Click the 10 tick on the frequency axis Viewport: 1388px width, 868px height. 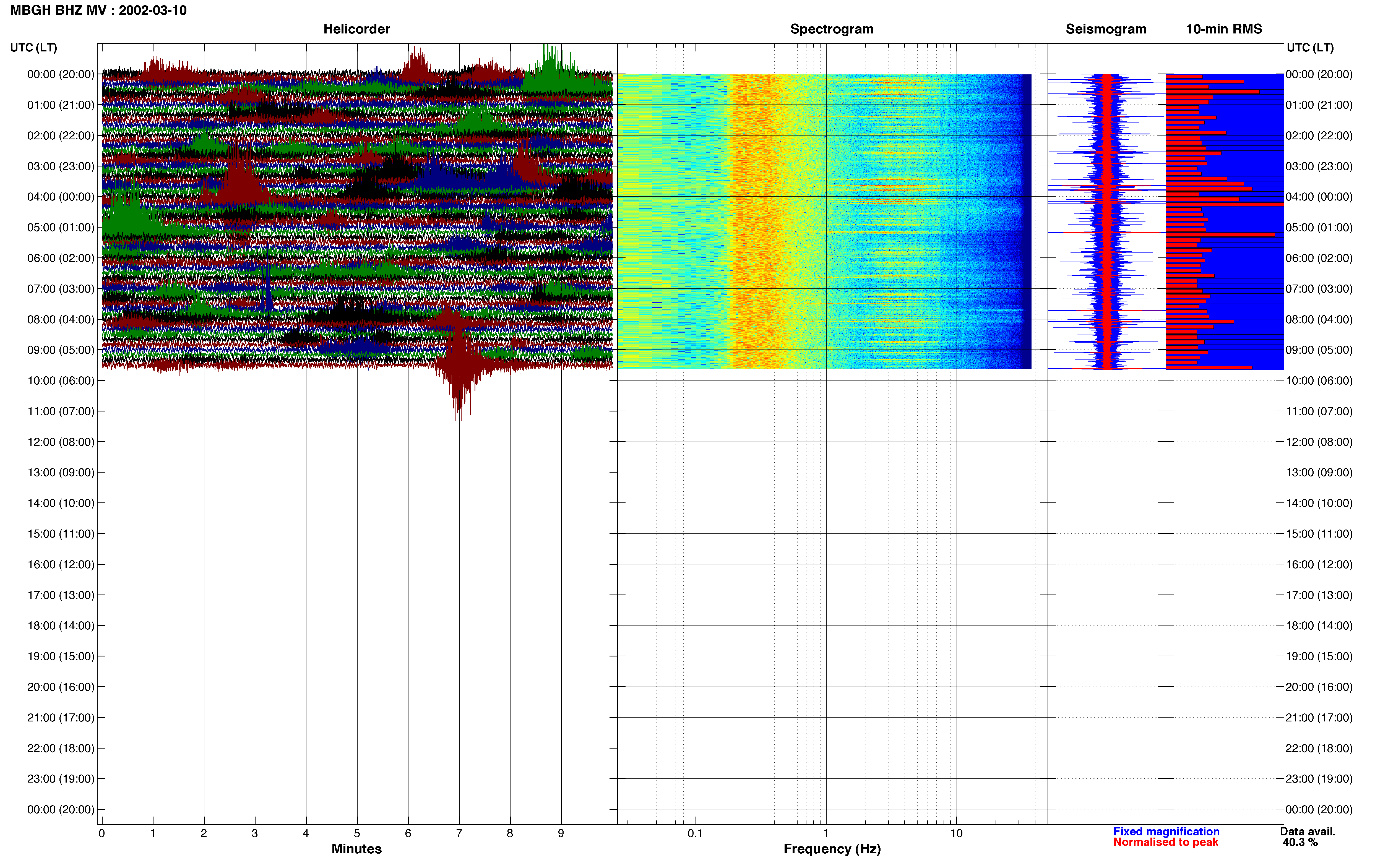click(956, 833)
